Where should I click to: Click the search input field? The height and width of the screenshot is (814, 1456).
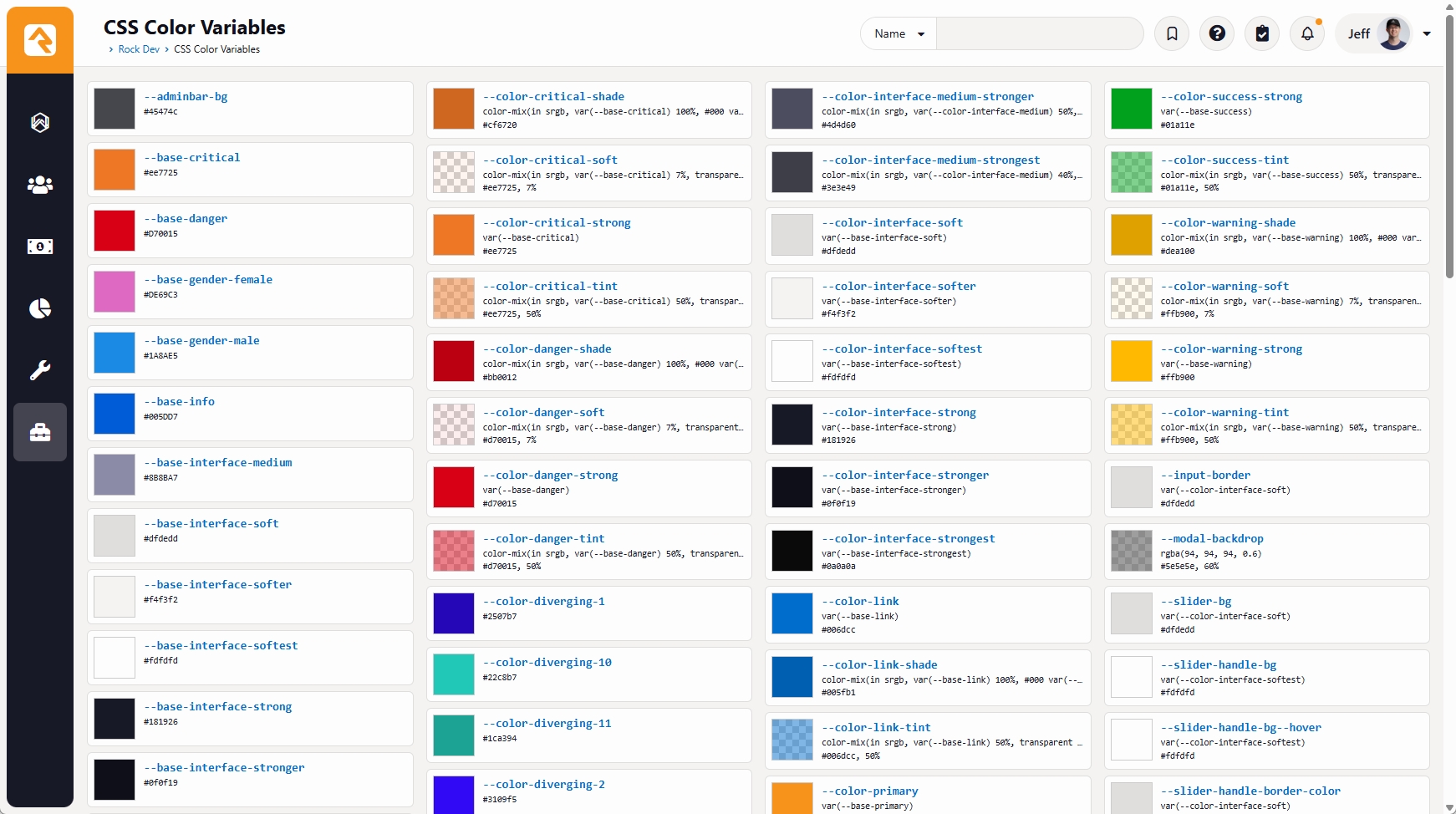(1039, 34)
